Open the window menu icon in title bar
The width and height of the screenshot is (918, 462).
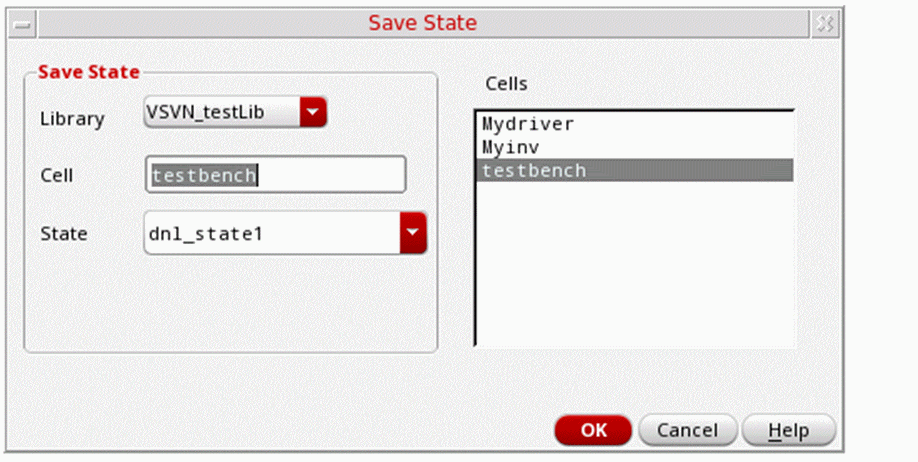coord(21,23)
